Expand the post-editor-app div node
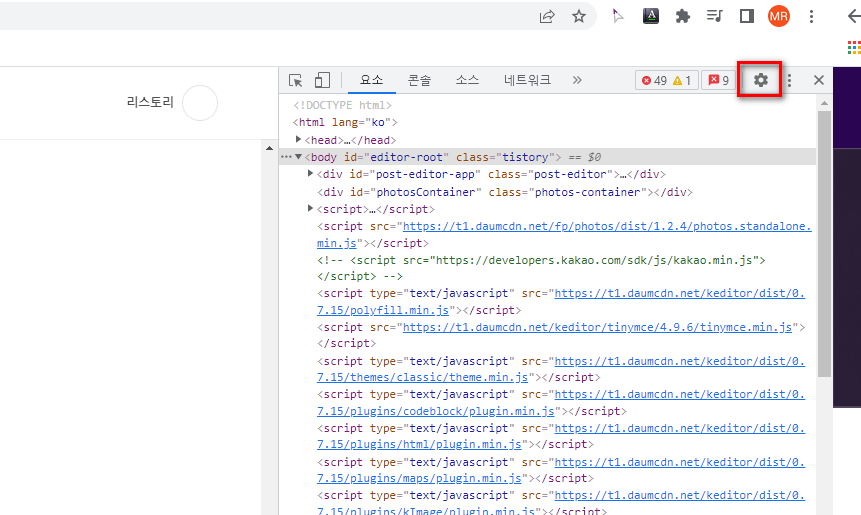 point(310,173)
